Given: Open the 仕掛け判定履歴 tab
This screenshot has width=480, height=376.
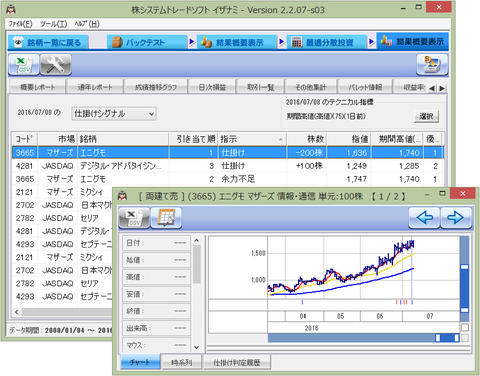Looking at the screenshot, I should click(x=237, y=362).
